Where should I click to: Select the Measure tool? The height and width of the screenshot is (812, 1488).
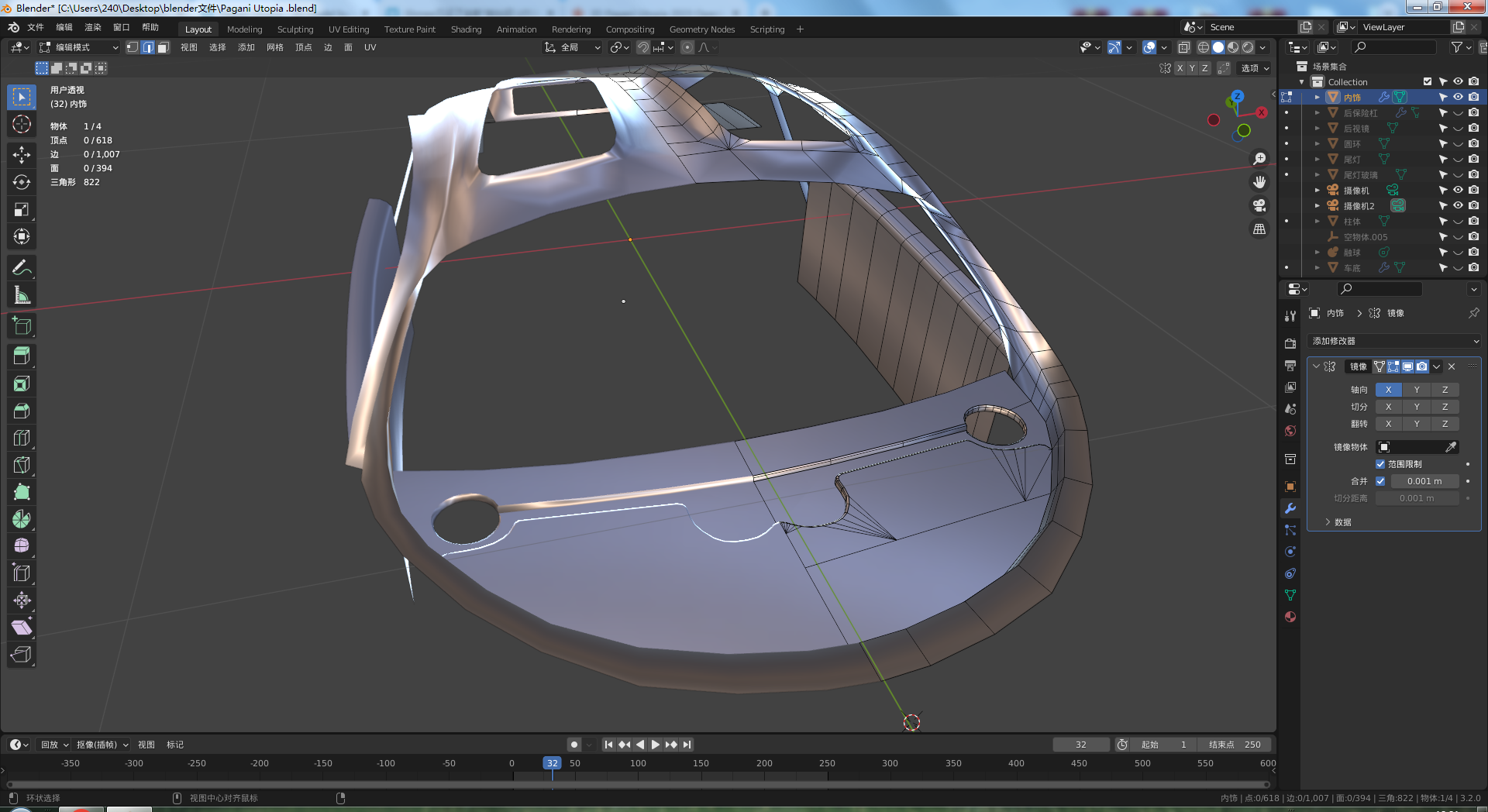pyautogui.click(x=22, y=295)
